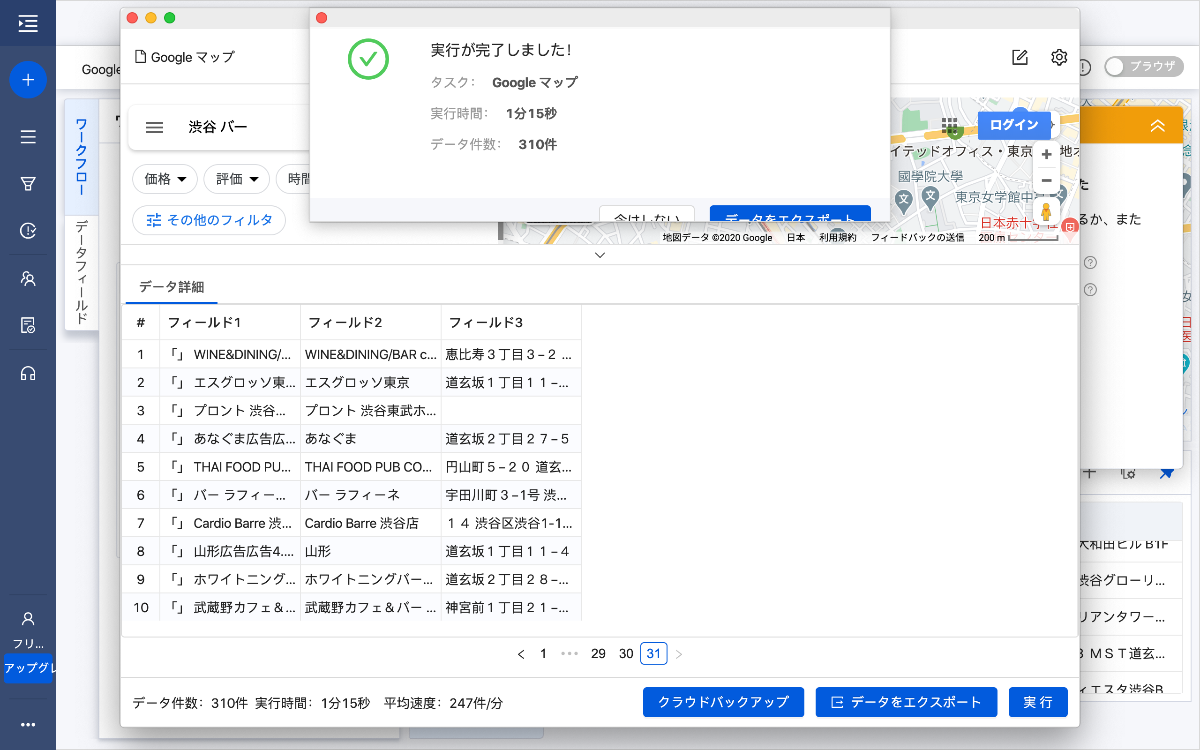Click 利用規約 link on the map

point(838,238)
